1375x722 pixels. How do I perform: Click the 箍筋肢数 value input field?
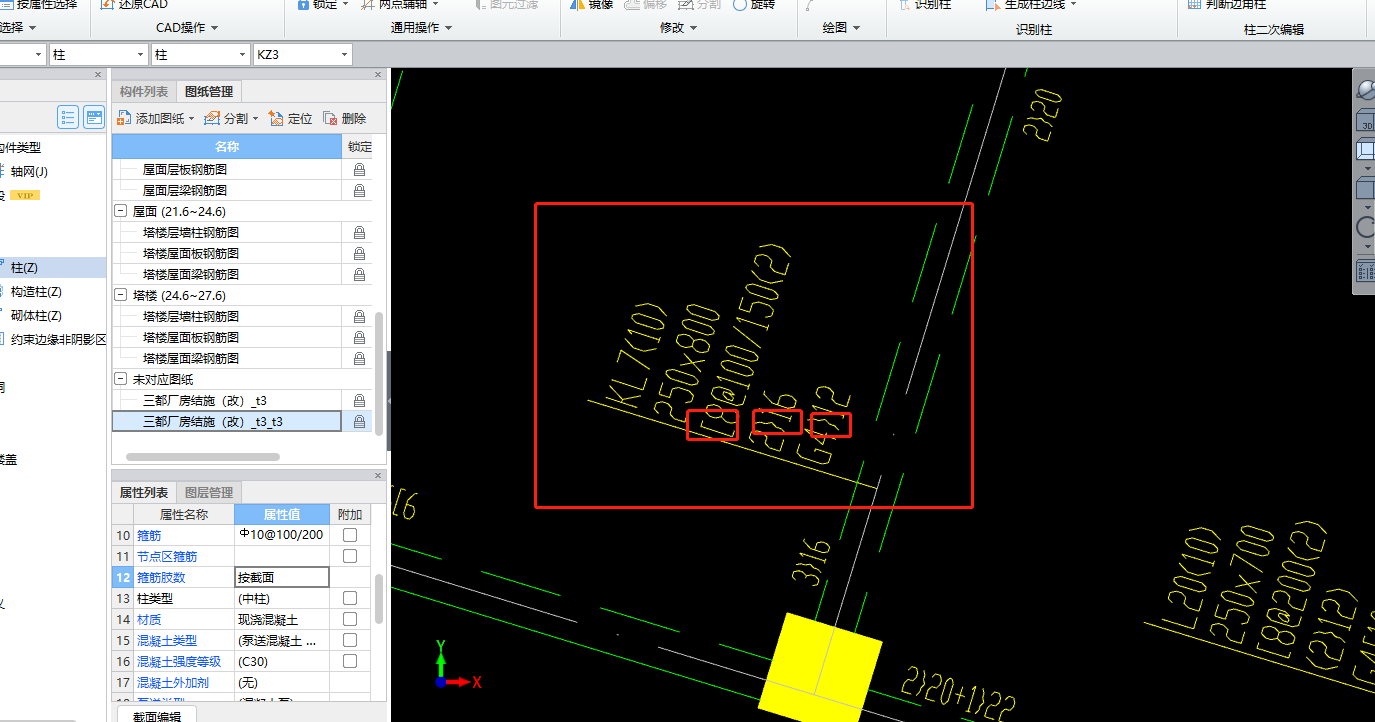[281, 577]
